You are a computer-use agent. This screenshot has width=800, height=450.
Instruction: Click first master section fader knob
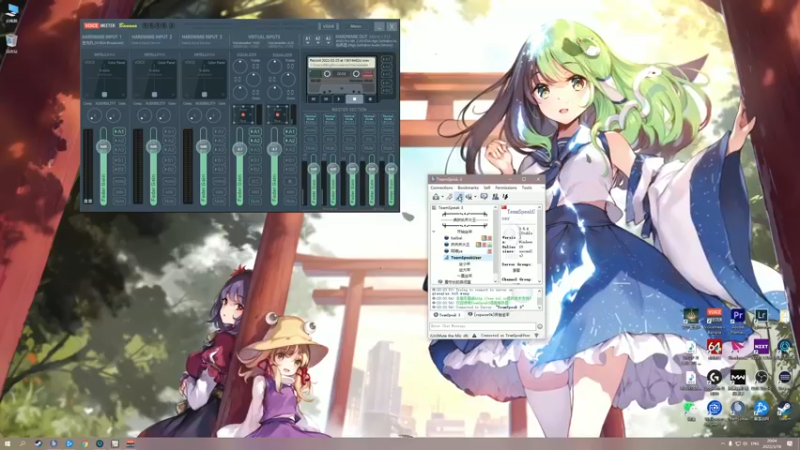[x=313, y=168]
